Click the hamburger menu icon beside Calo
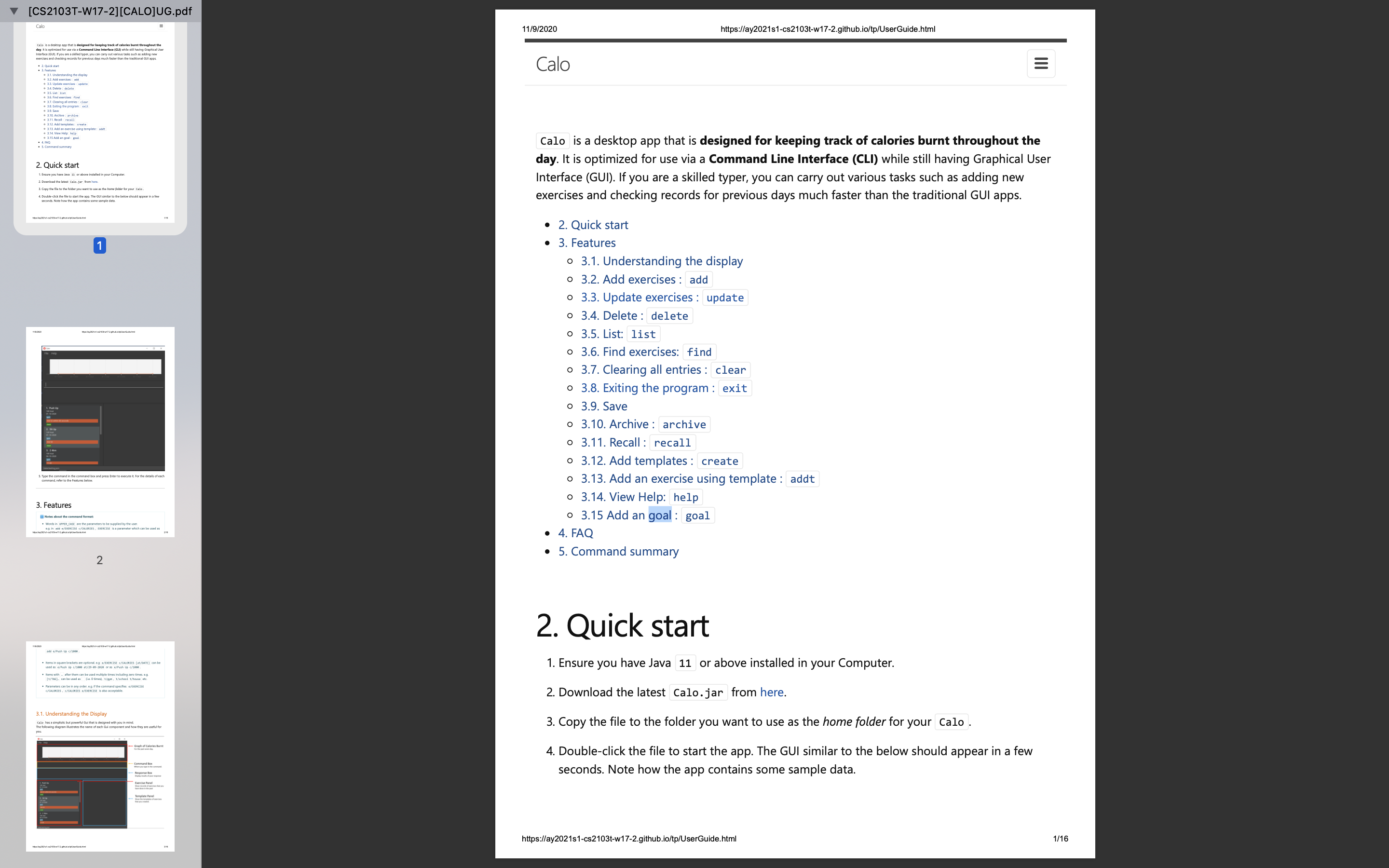Viewport: 1389px width, 868px height. pyautogui.click(x=1041, y=64)
